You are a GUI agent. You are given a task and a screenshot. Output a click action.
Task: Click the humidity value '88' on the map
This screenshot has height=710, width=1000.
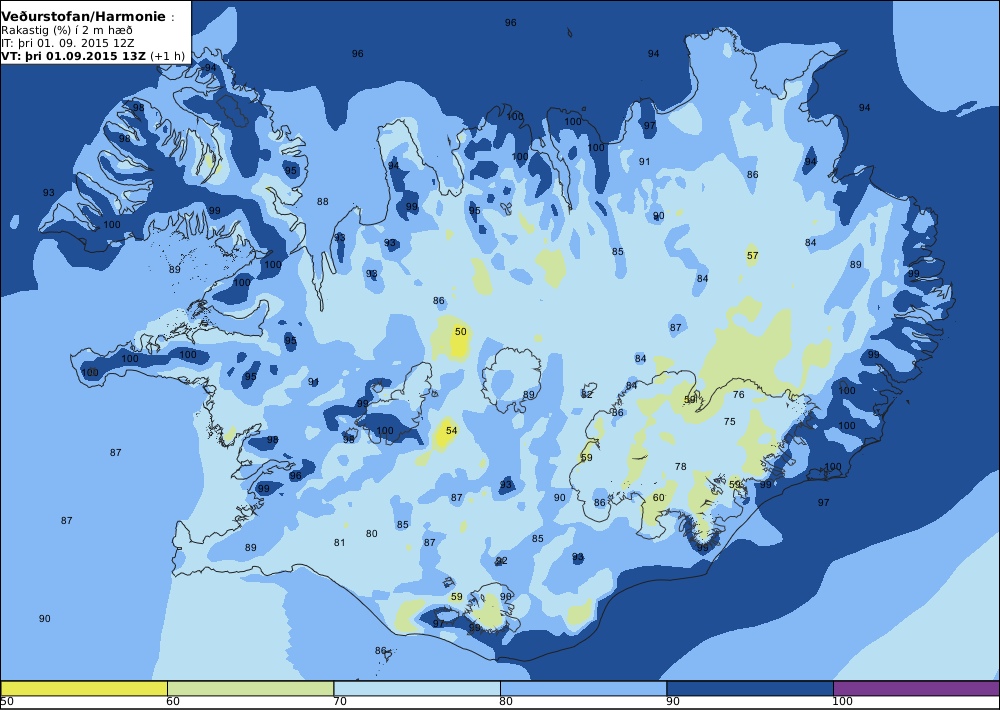(323, 202)
